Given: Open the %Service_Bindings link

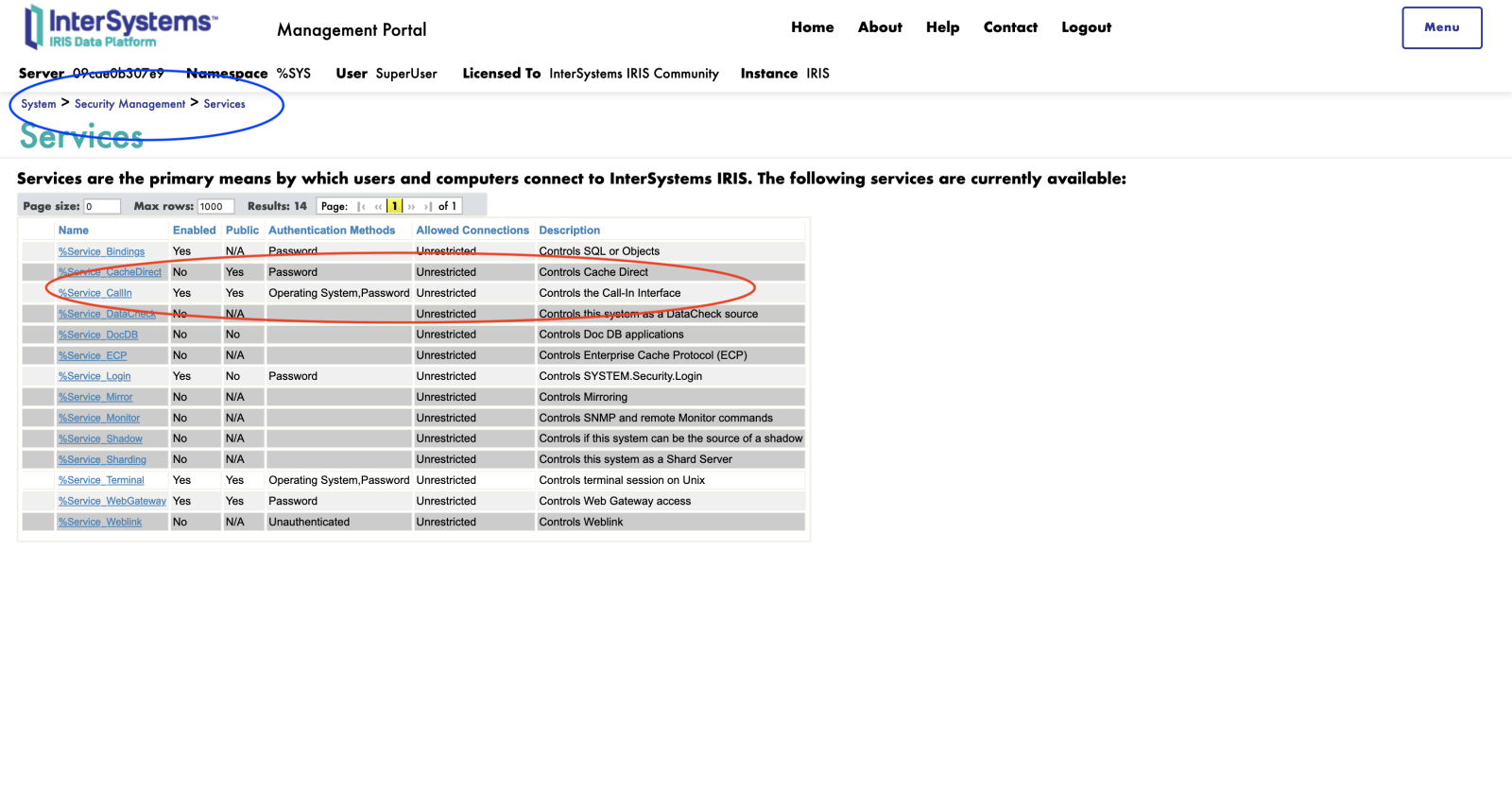Looking at the screenshot, I should click(101, 251).
